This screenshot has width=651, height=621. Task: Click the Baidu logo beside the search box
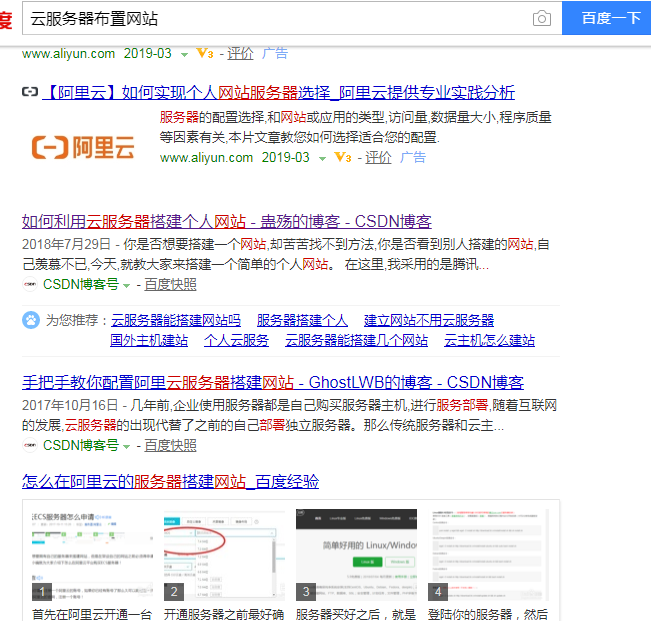pos(6,19)
